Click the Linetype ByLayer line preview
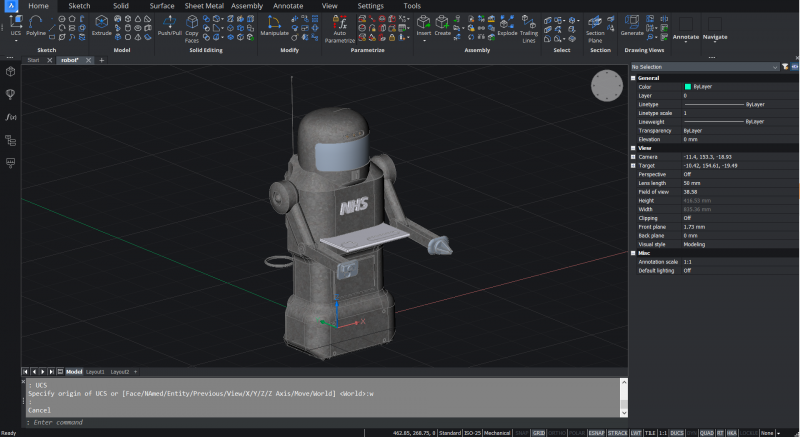 pos(714,104)
